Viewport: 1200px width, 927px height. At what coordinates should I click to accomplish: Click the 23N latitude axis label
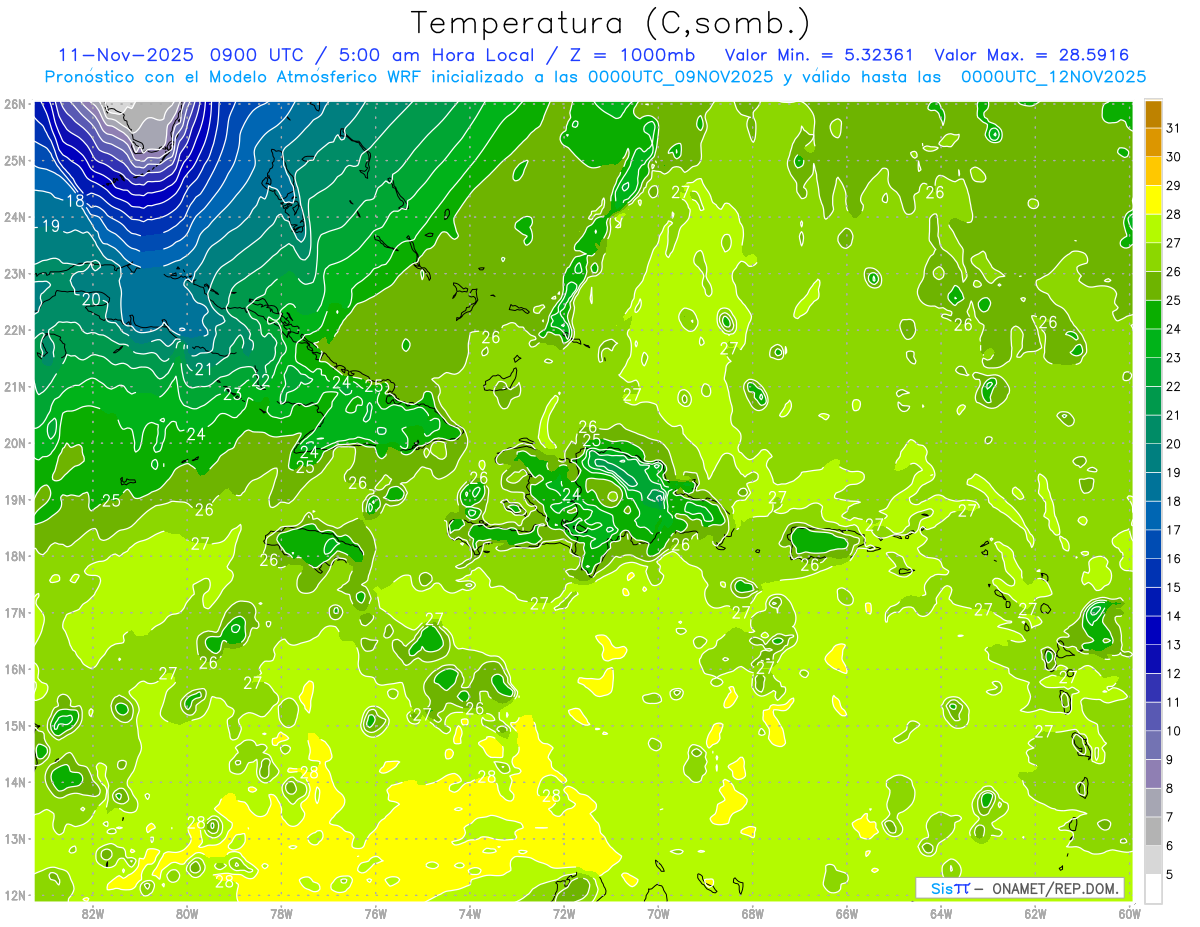14,274
